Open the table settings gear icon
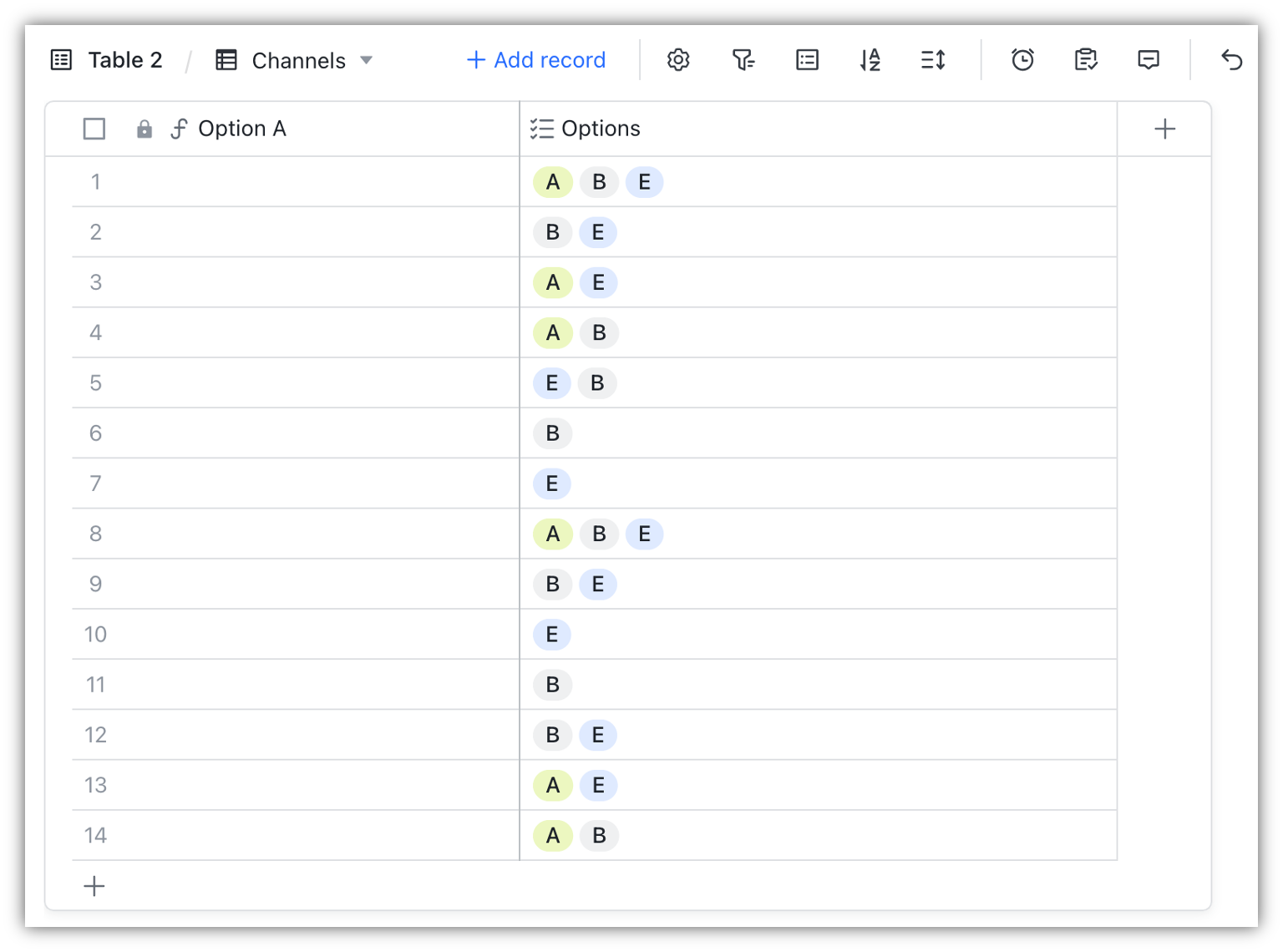 click(678, 60)
